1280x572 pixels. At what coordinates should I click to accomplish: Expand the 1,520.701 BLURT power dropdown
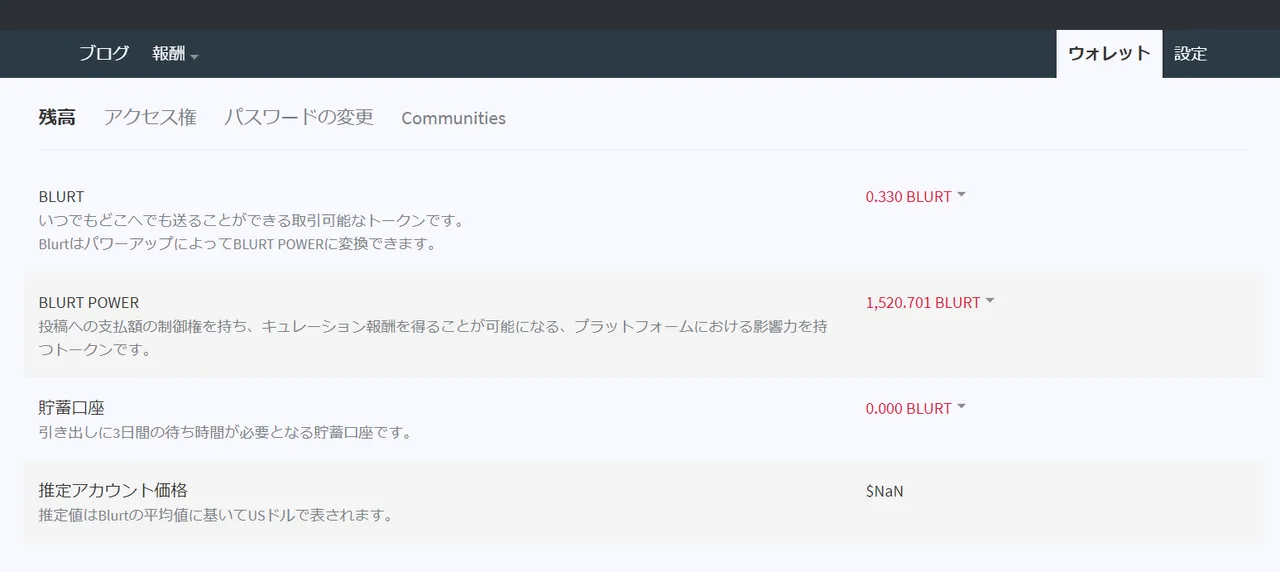coord(930,302)
